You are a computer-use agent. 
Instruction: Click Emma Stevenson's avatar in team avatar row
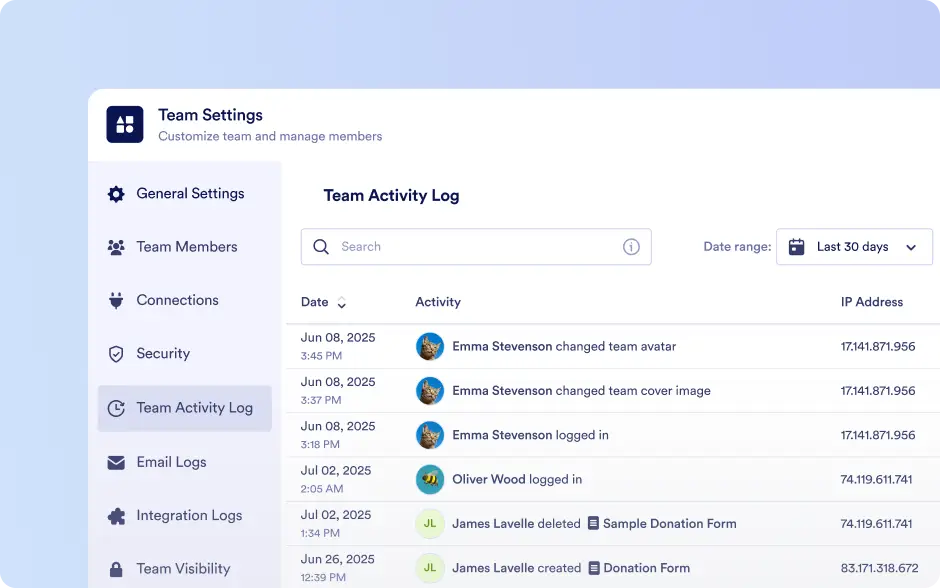click(430, 346)
